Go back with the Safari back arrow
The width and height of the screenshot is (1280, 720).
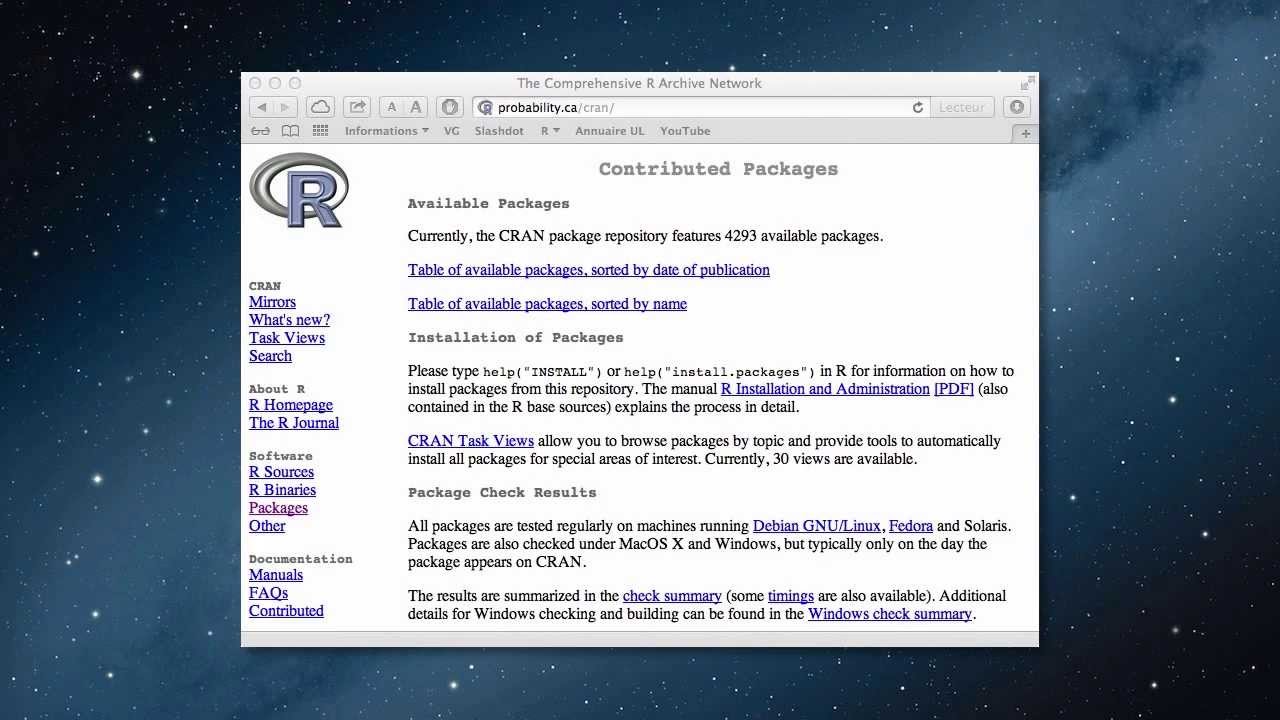tap(261, 107)
